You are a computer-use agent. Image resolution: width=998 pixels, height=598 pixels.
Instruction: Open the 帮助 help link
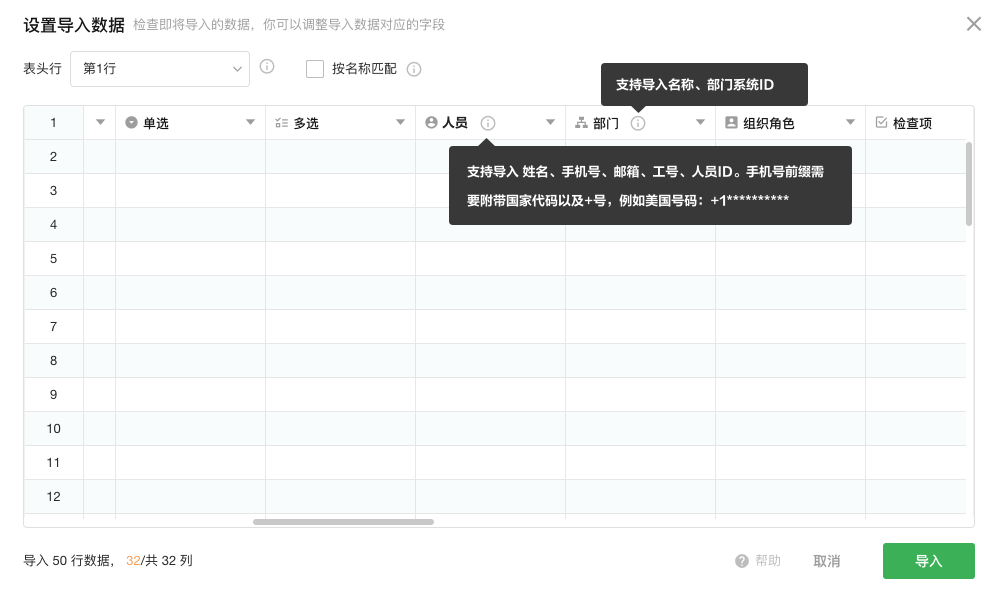pyautogui.click(x=758, y=561)
